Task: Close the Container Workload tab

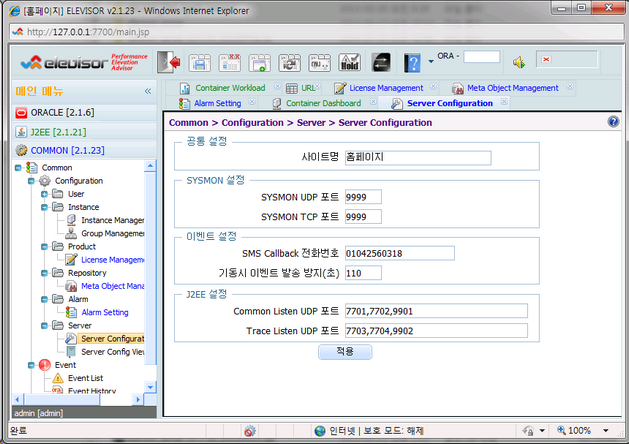Action: point(277,86)
